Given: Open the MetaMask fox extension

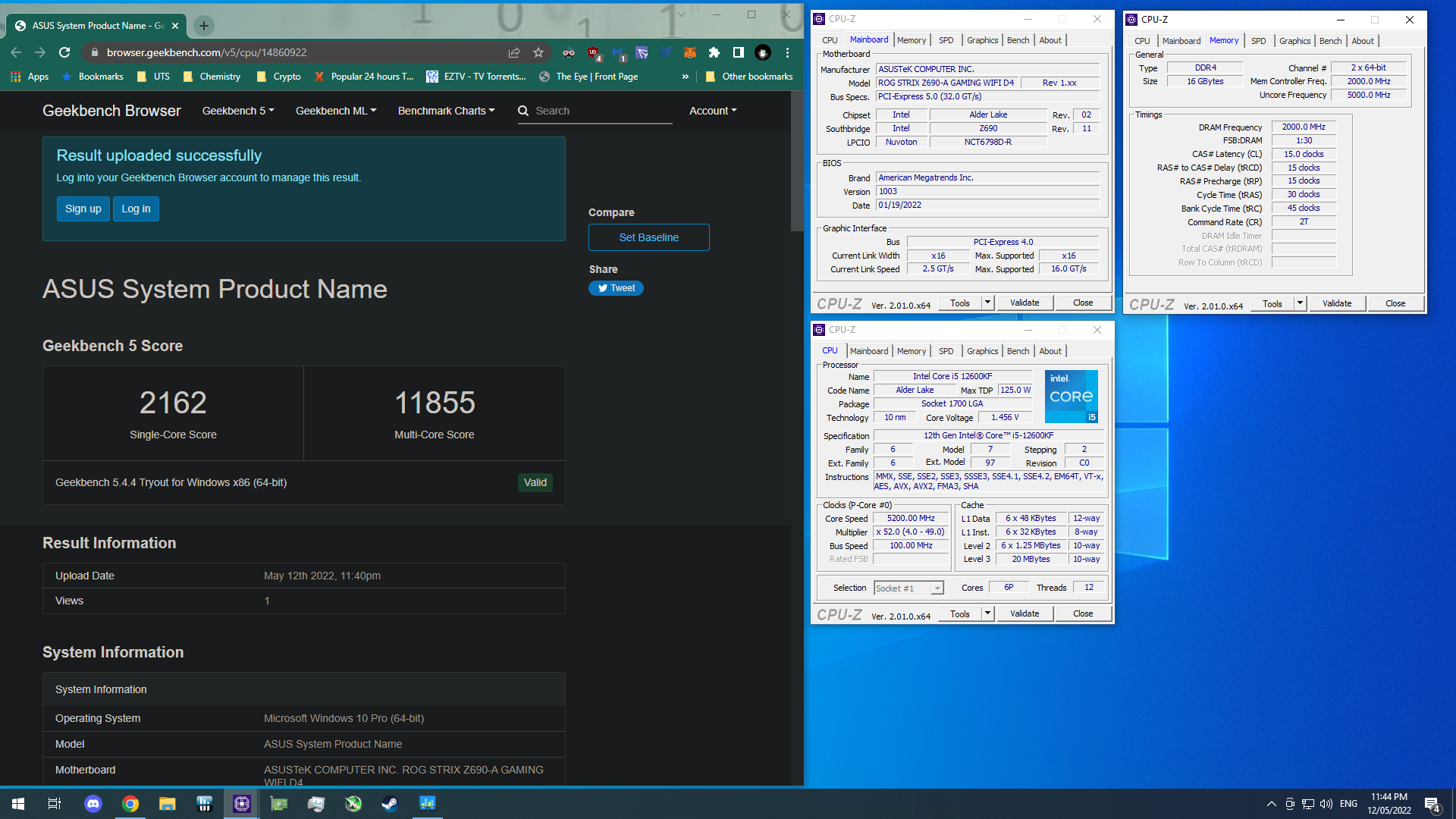Looking at the screenshot, I should (689, 52).
